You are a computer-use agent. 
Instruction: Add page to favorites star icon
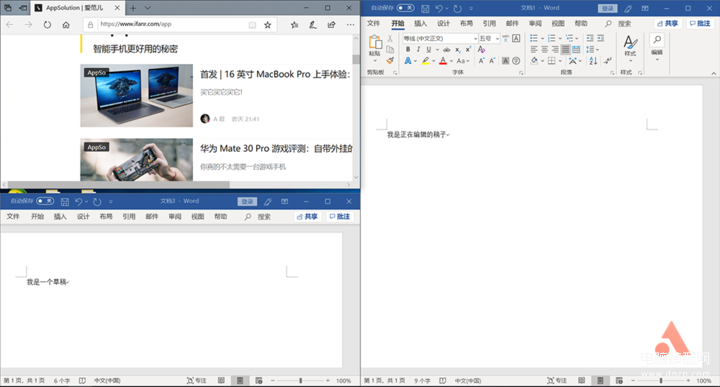[268, 25]
